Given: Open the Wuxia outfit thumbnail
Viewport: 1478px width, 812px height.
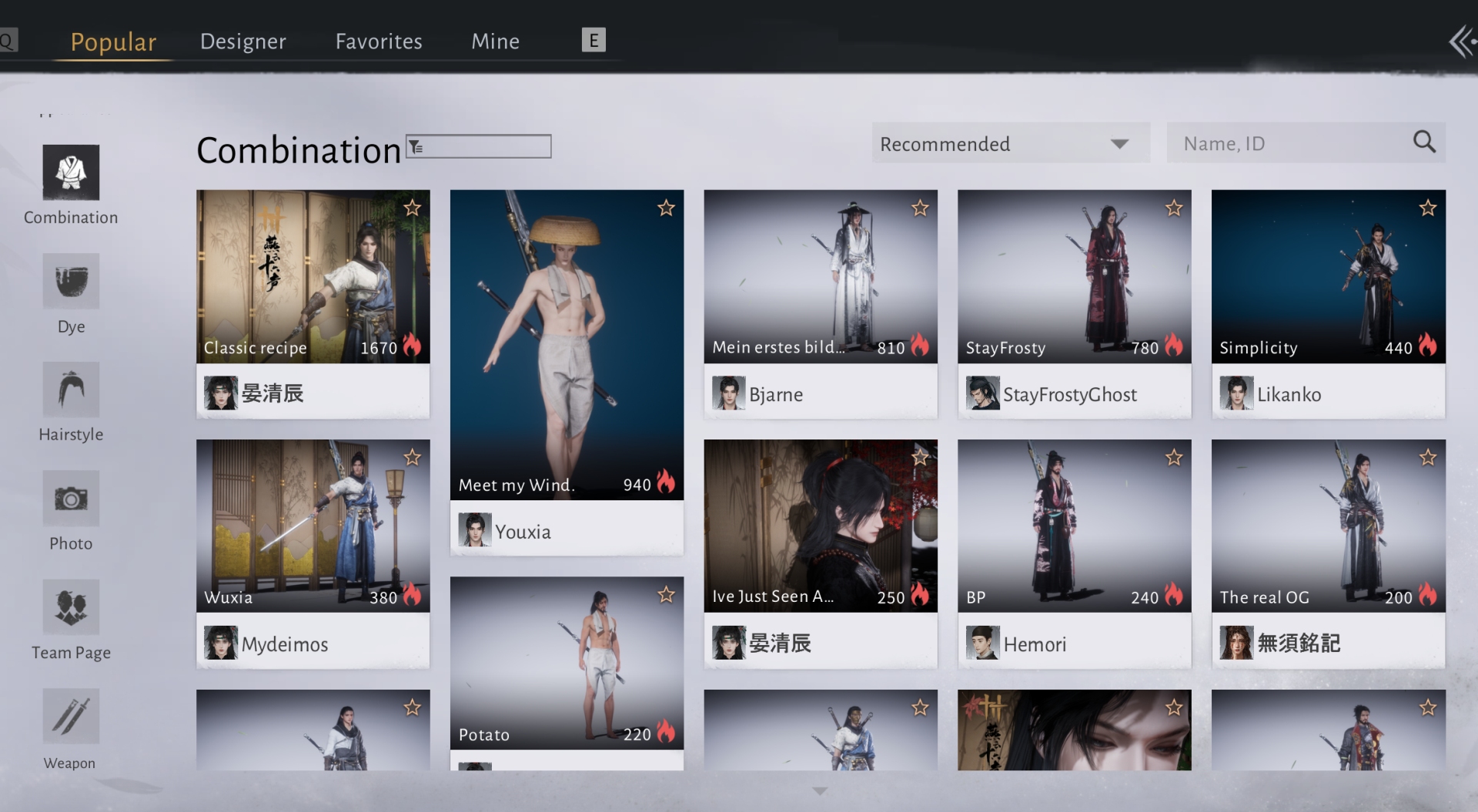Looking at the screenshot, I should pyautogui.click(x=313, y=526).
